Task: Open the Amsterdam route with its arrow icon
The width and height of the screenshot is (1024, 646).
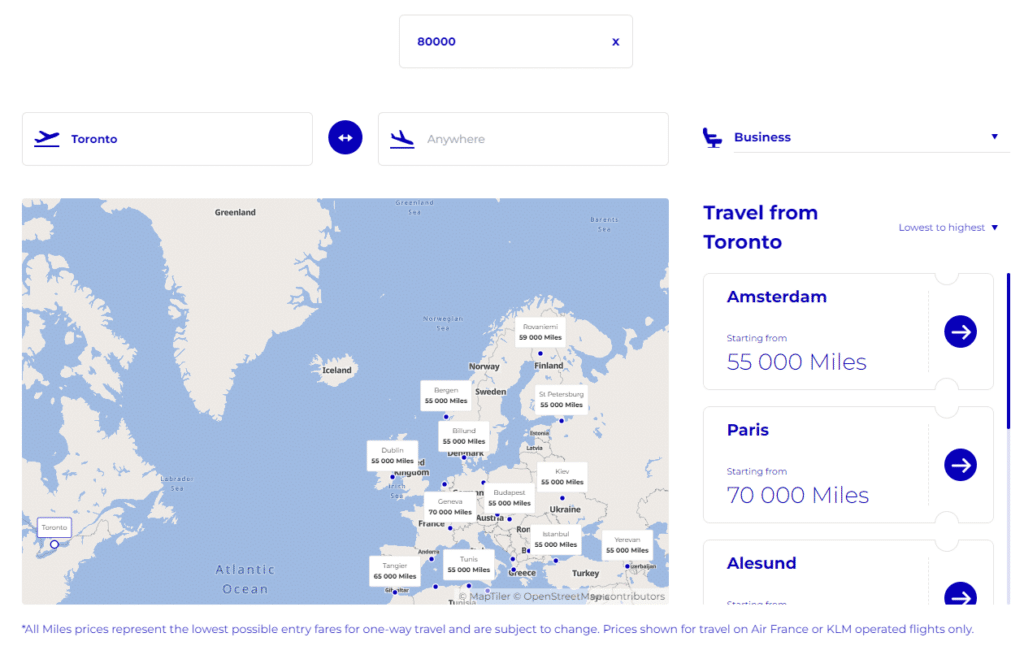Action: [960, 331]
